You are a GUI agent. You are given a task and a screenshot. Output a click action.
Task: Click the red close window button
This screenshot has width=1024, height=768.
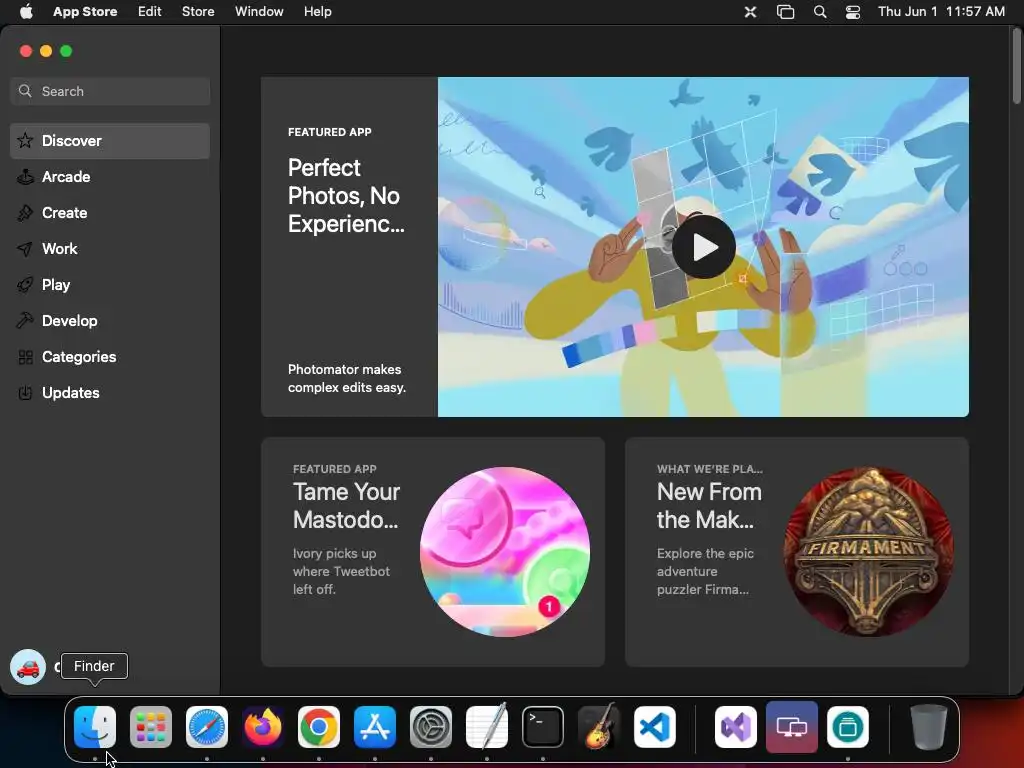tap(26, 51)
